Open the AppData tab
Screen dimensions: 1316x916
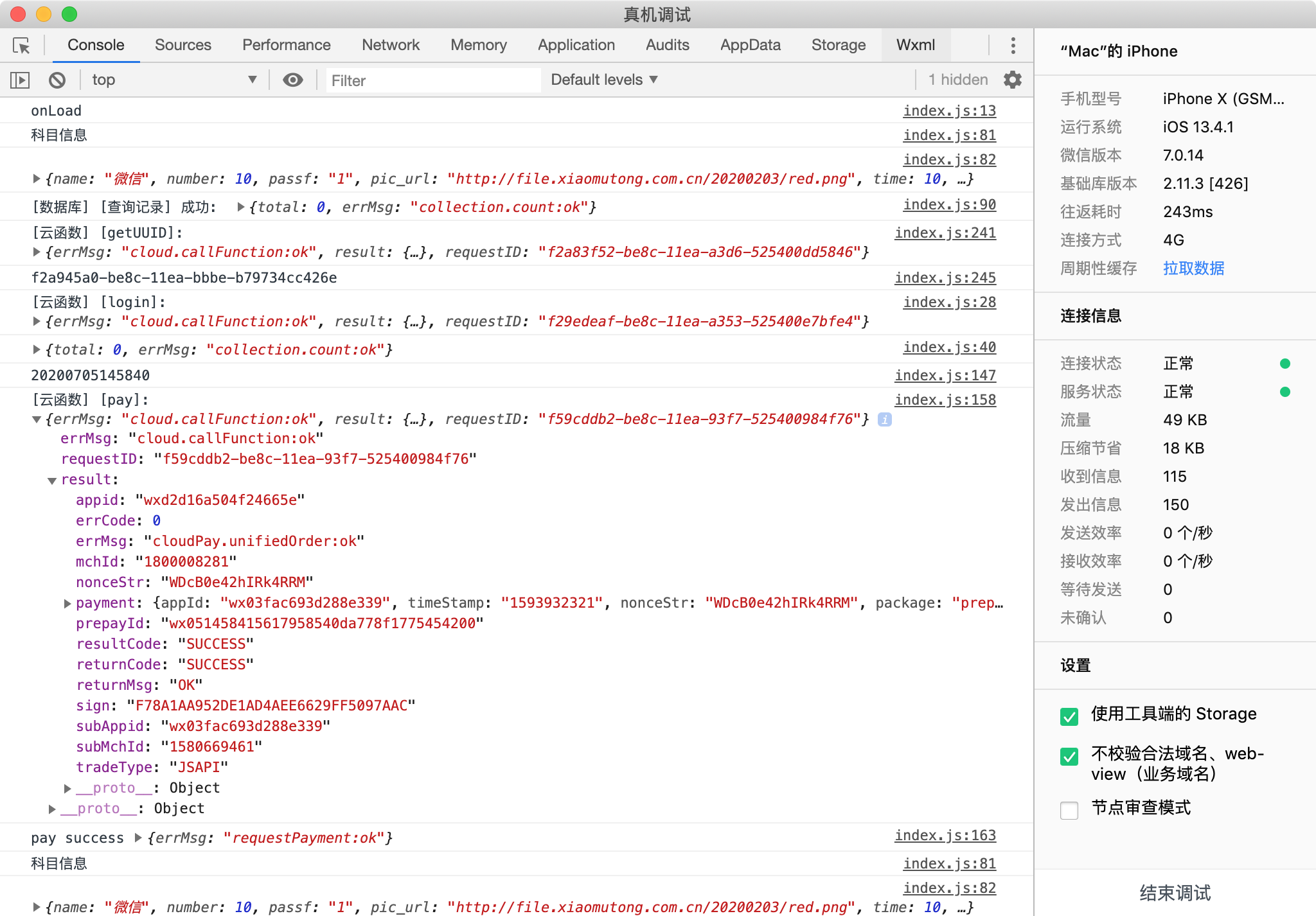point(750,46)
